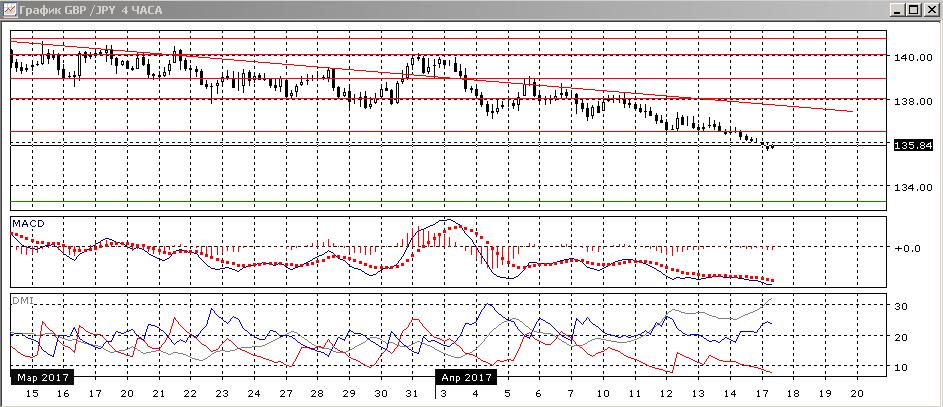Click the Мар 2017 month marker

coord(42,378)
